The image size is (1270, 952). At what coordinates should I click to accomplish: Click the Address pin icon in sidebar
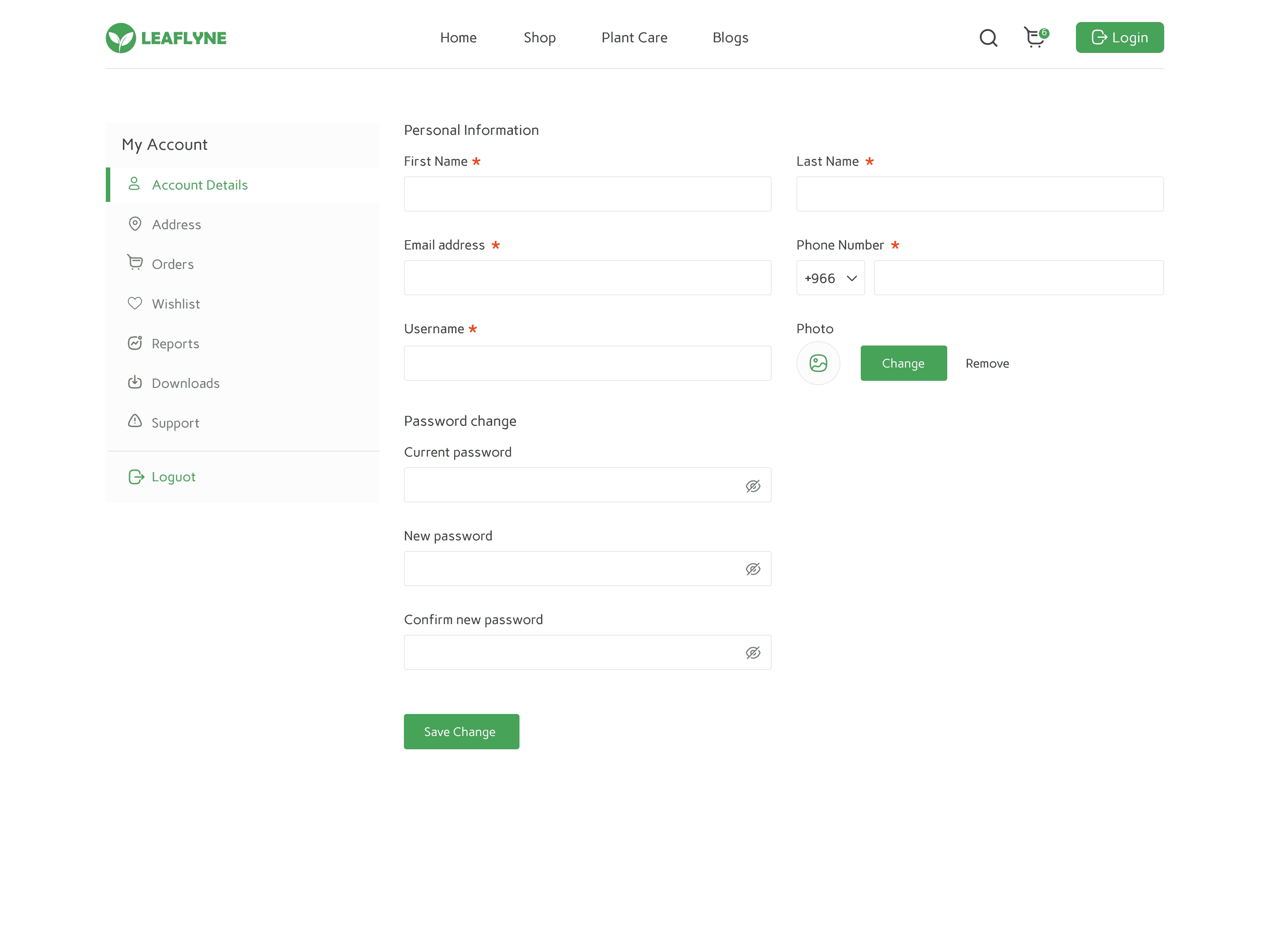tap(135, 224)
